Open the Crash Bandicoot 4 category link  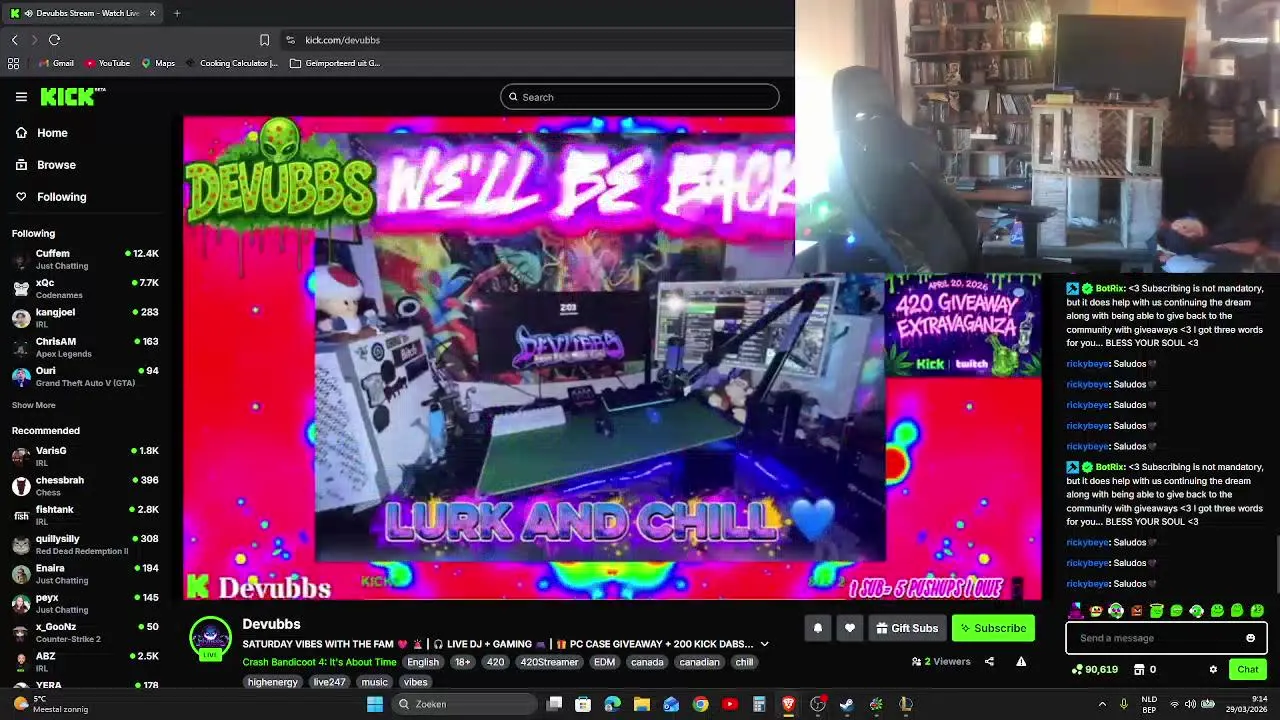coord(319,662)
